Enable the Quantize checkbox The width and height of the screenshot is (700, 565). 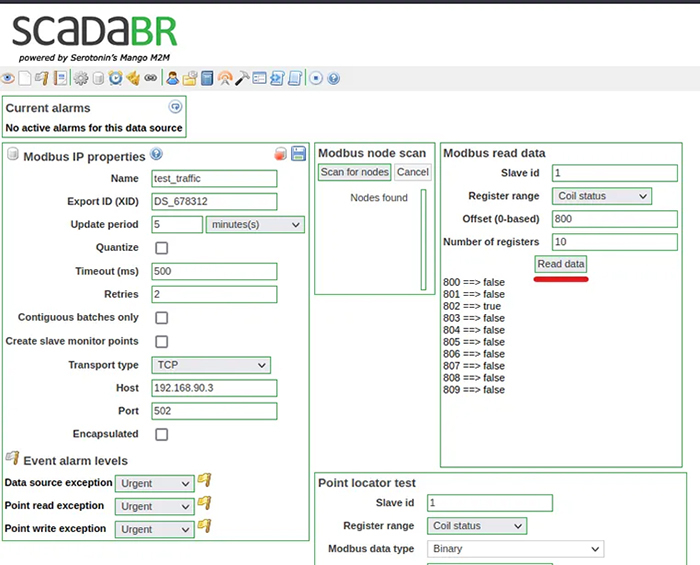tap(161, 248)
